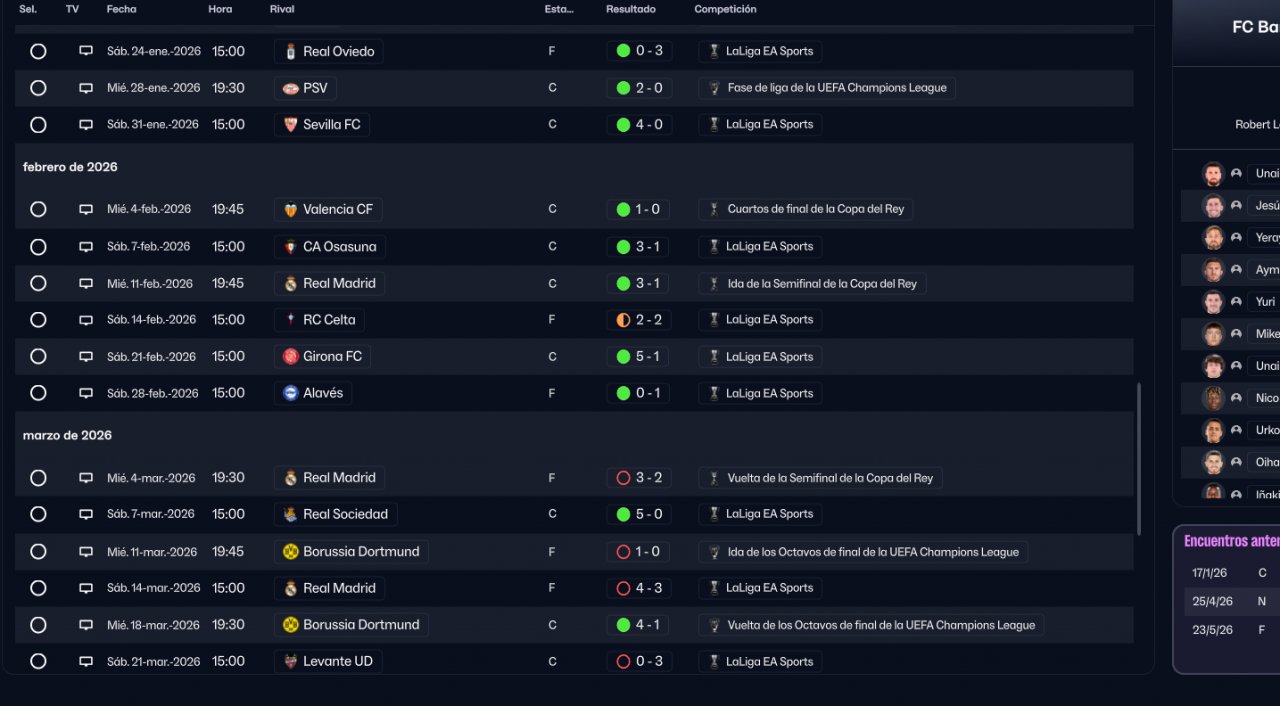Sort by the Competición column header

(x=725, y=9)
